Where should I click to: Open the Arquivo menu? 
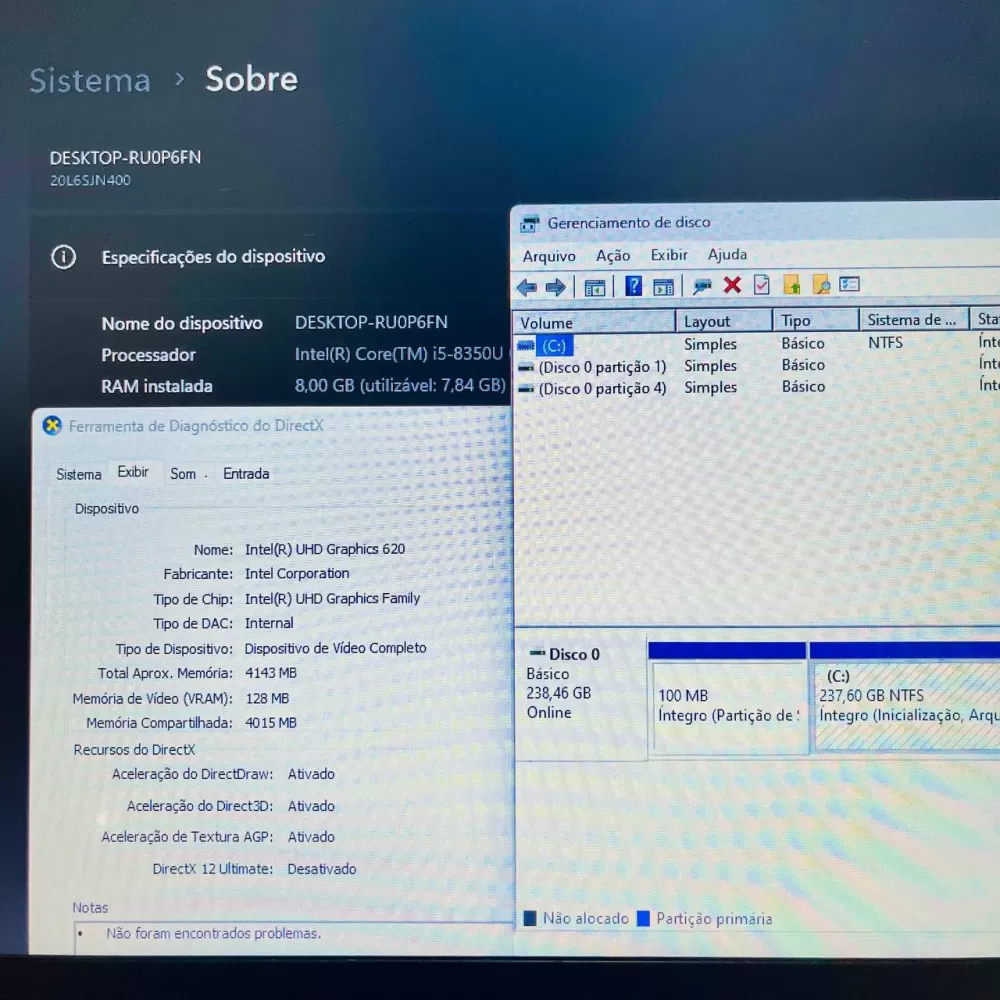point(549,256)
